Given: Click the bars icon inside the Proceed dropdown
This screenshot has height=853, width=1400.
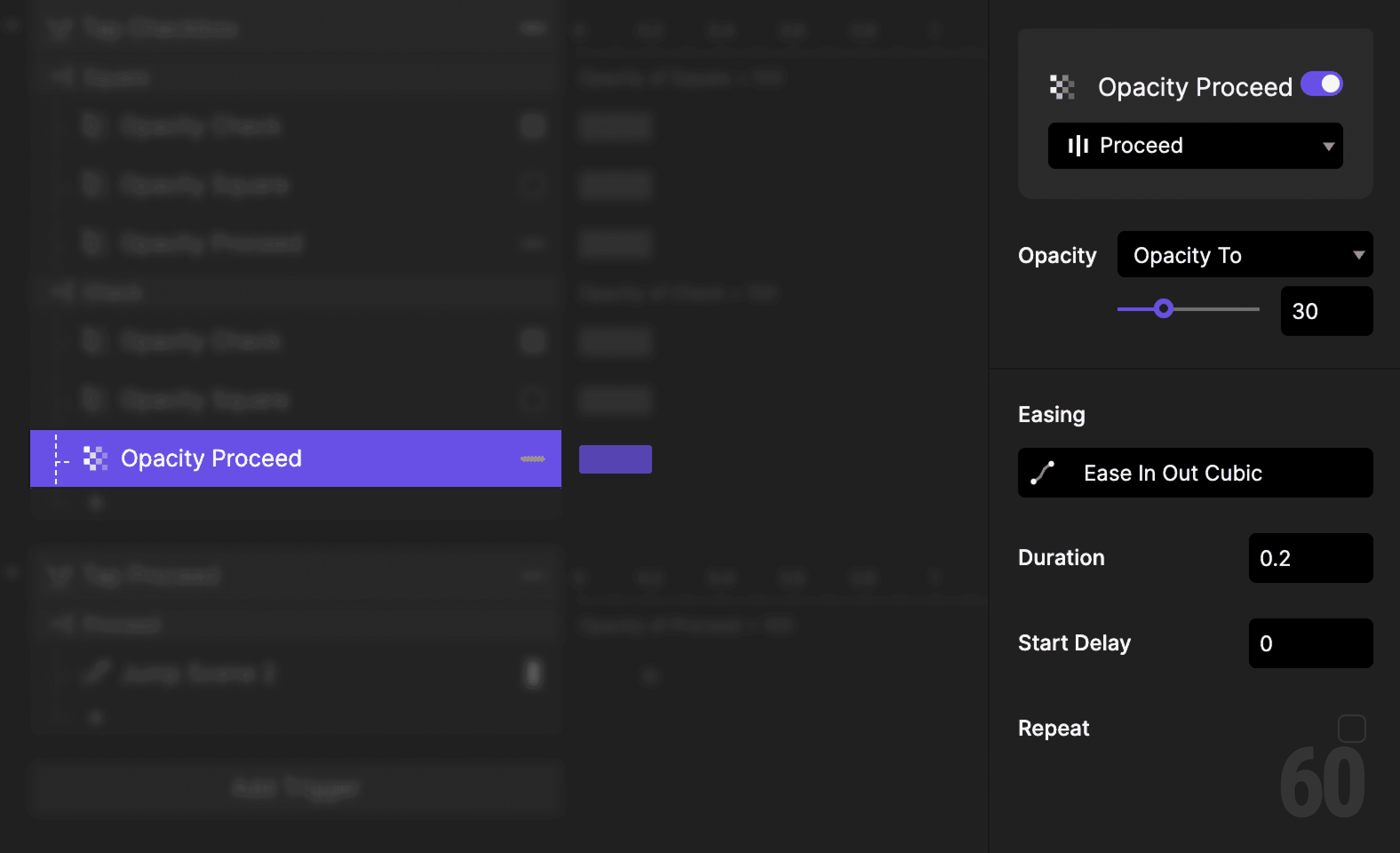Looking at the screenshot, I should pyautogui.click(x=1078, y=145).
